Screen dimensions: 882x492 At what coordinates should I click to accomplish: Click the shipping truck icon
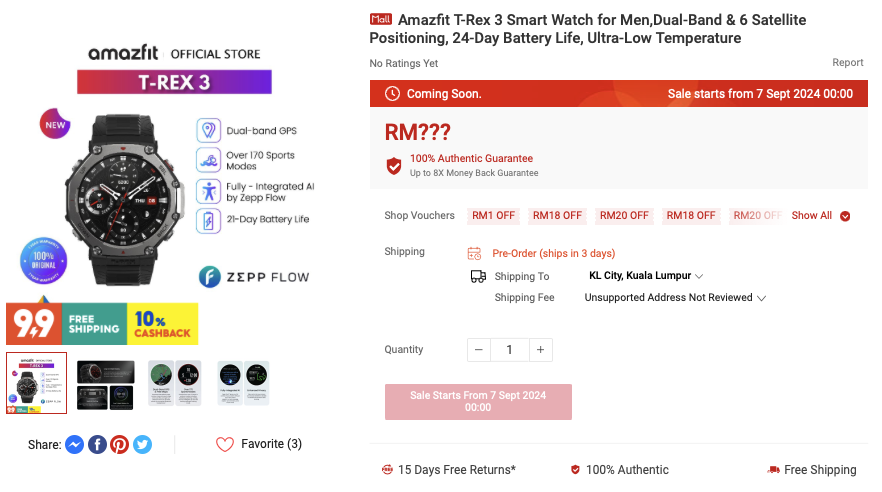(478, 276)
